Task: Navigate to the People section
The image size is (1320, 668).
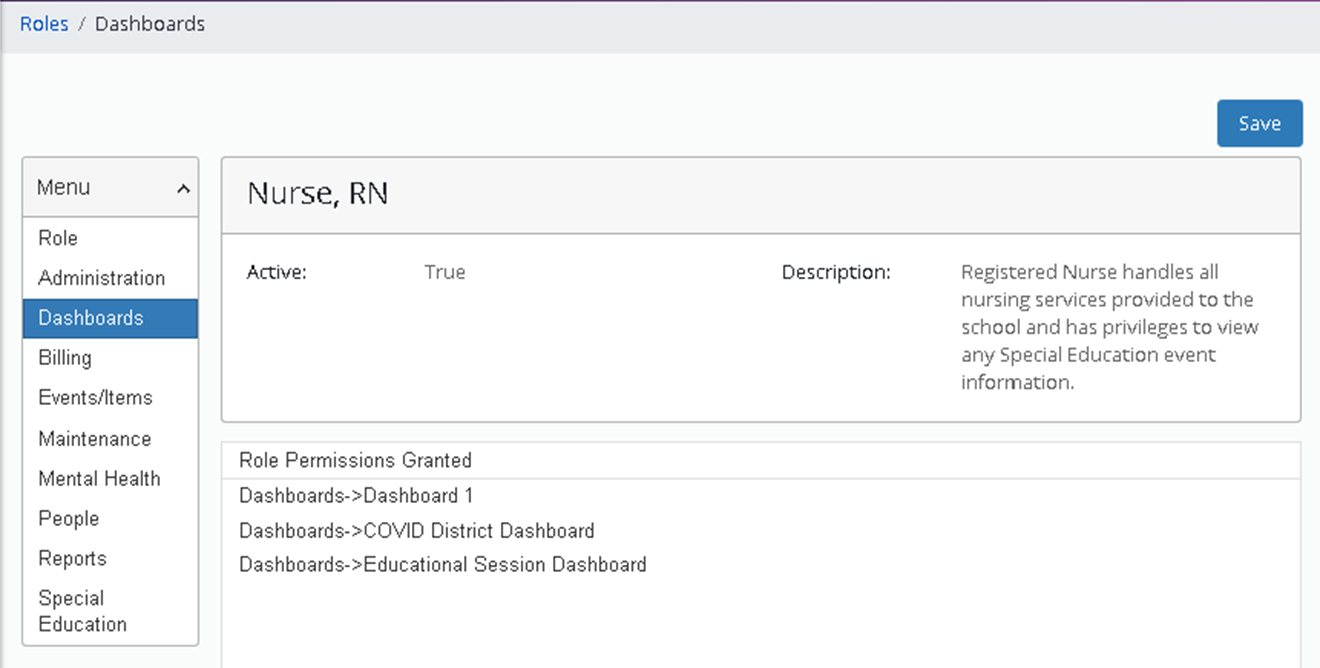Action: point(68,518)
